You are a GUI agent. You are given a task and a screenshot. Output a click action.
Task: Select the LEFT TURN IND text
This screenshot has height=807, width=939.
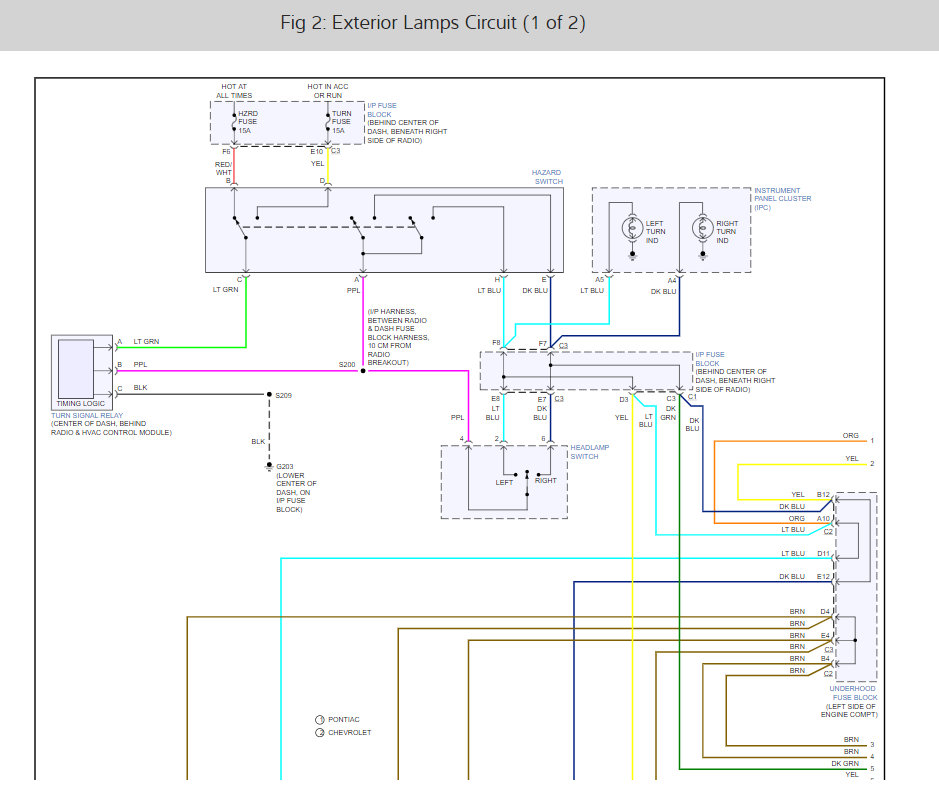(x=655, y=232)
